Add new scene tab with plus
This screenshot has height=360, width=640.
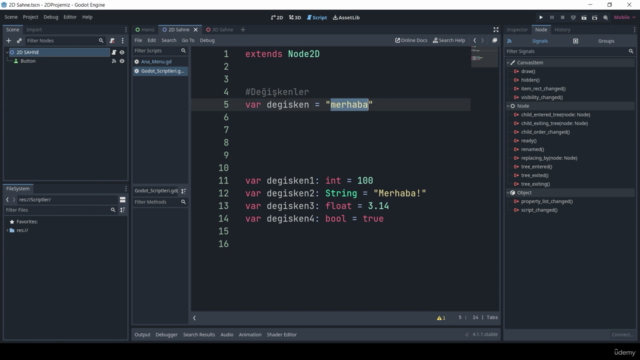click(243, 30)
